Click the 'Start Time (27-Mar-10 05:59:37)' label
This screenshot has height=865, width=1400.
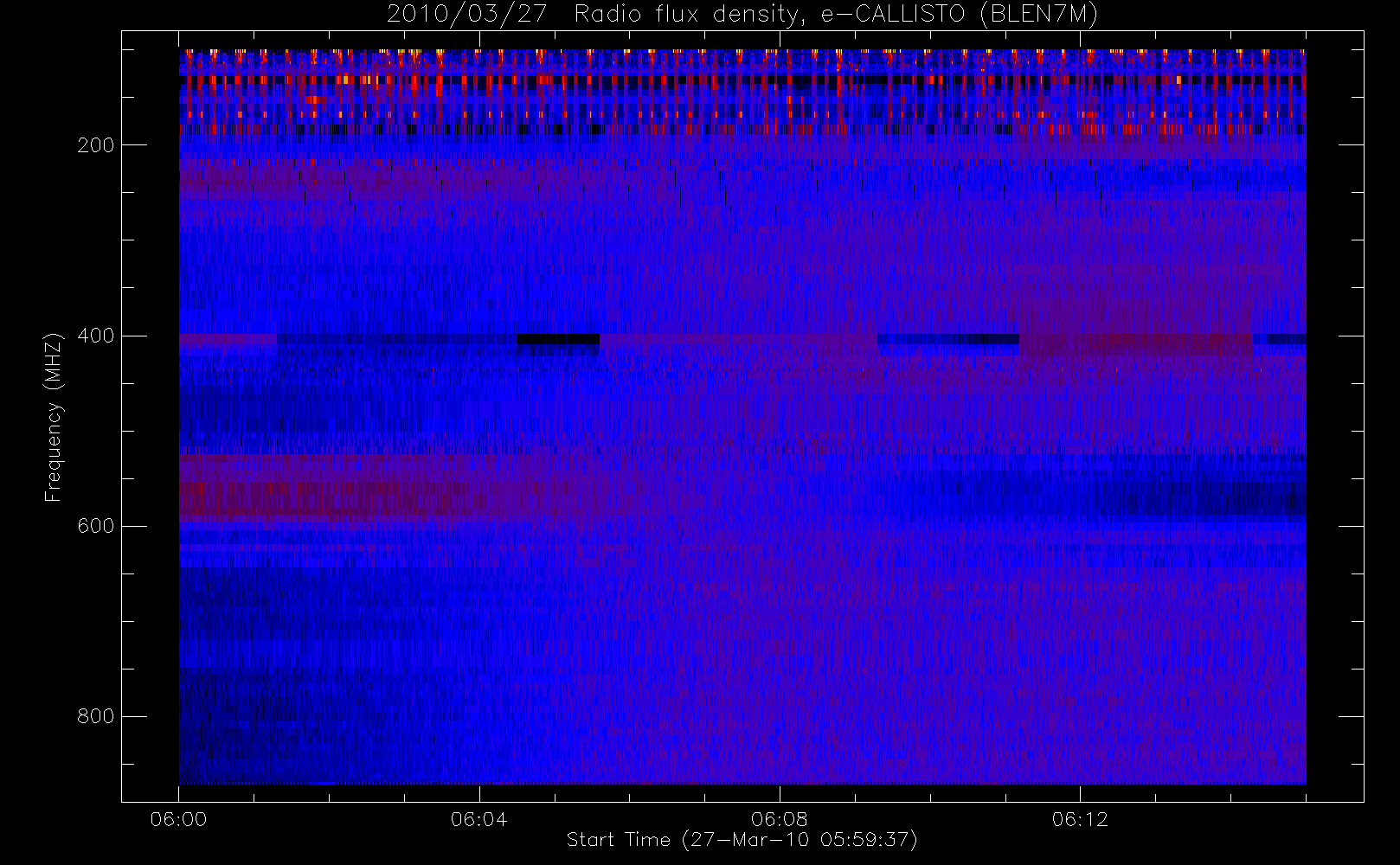(x=742, y=840)
